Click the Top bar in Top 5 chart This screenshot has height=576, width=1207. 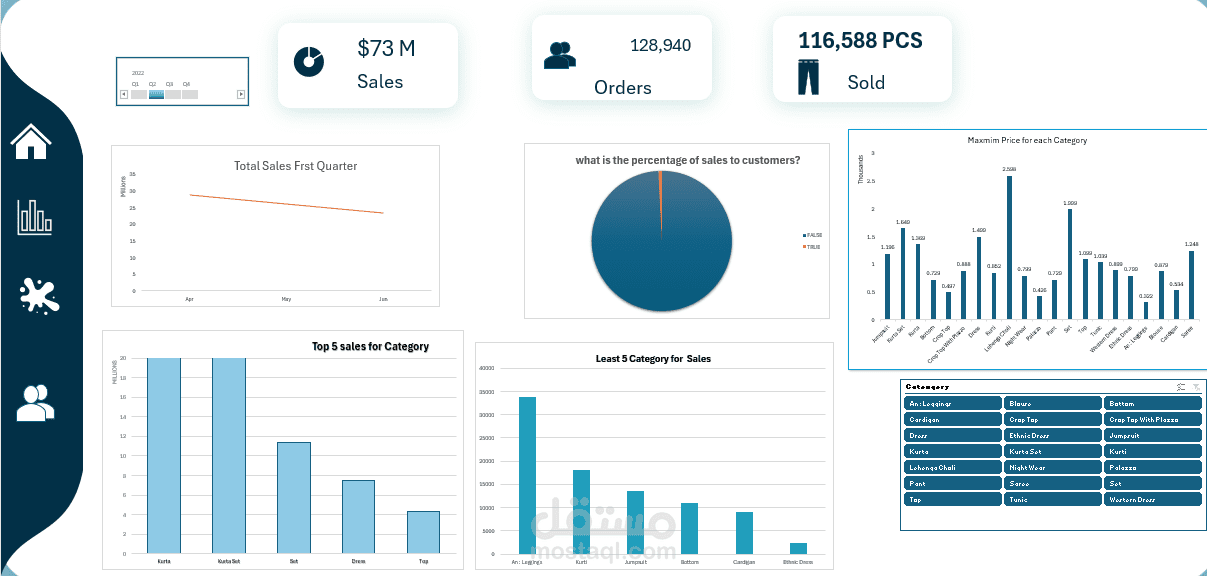[x=423, y=532]
